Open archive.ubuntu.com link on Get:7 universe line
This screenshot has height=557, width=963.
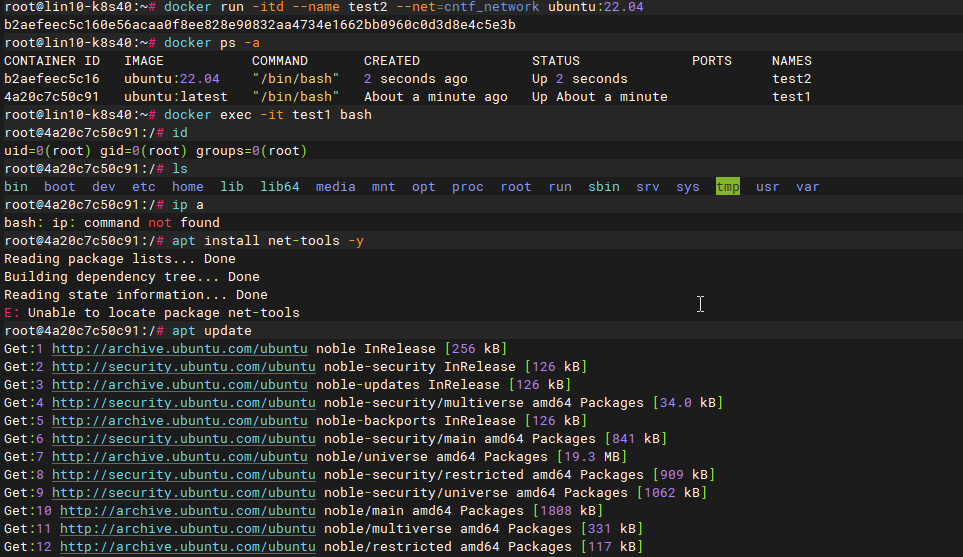179,457
